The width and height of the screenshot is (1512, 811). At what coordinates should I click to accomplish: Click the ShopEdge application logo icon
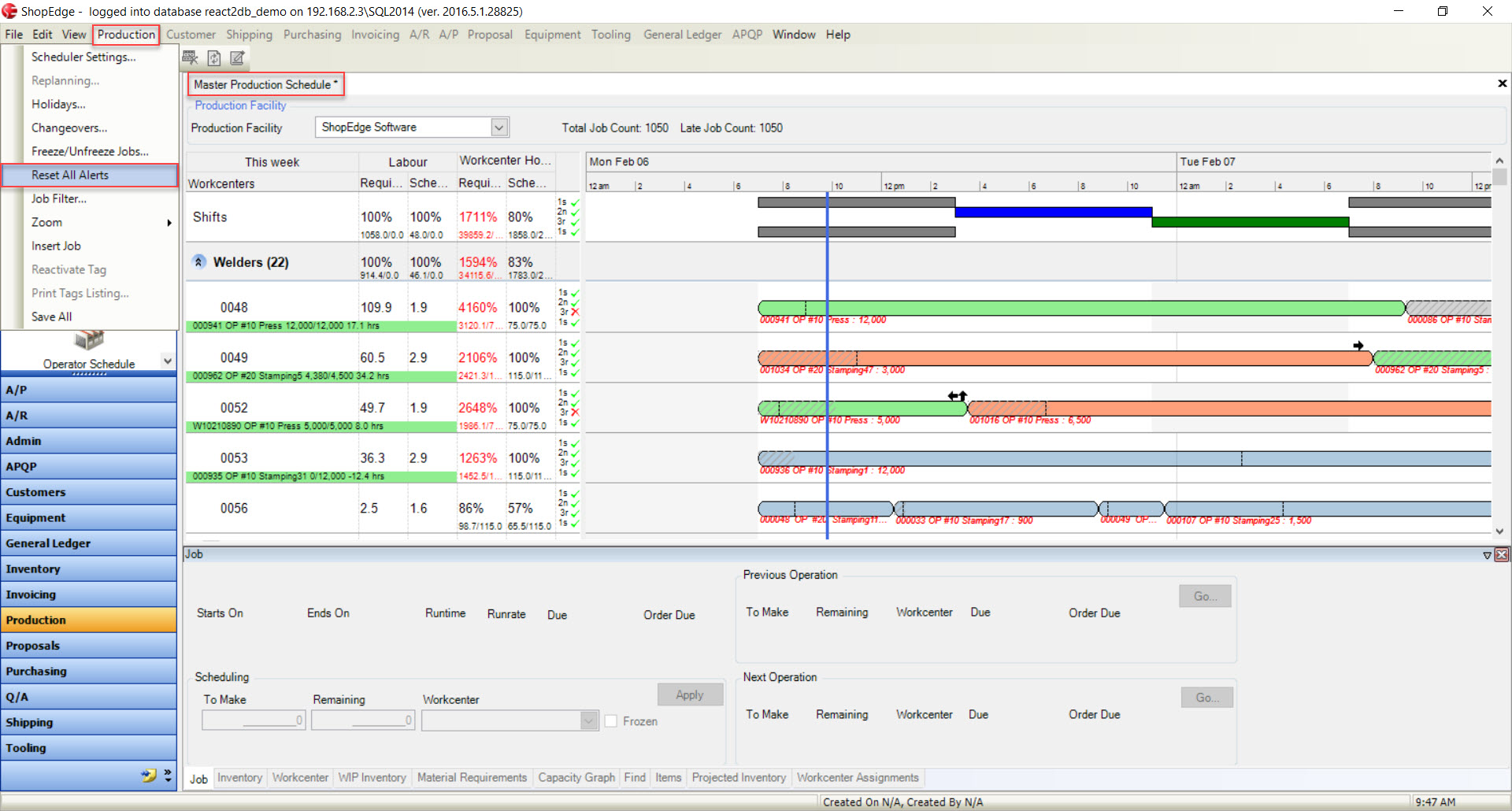click(x=9, y=11)
